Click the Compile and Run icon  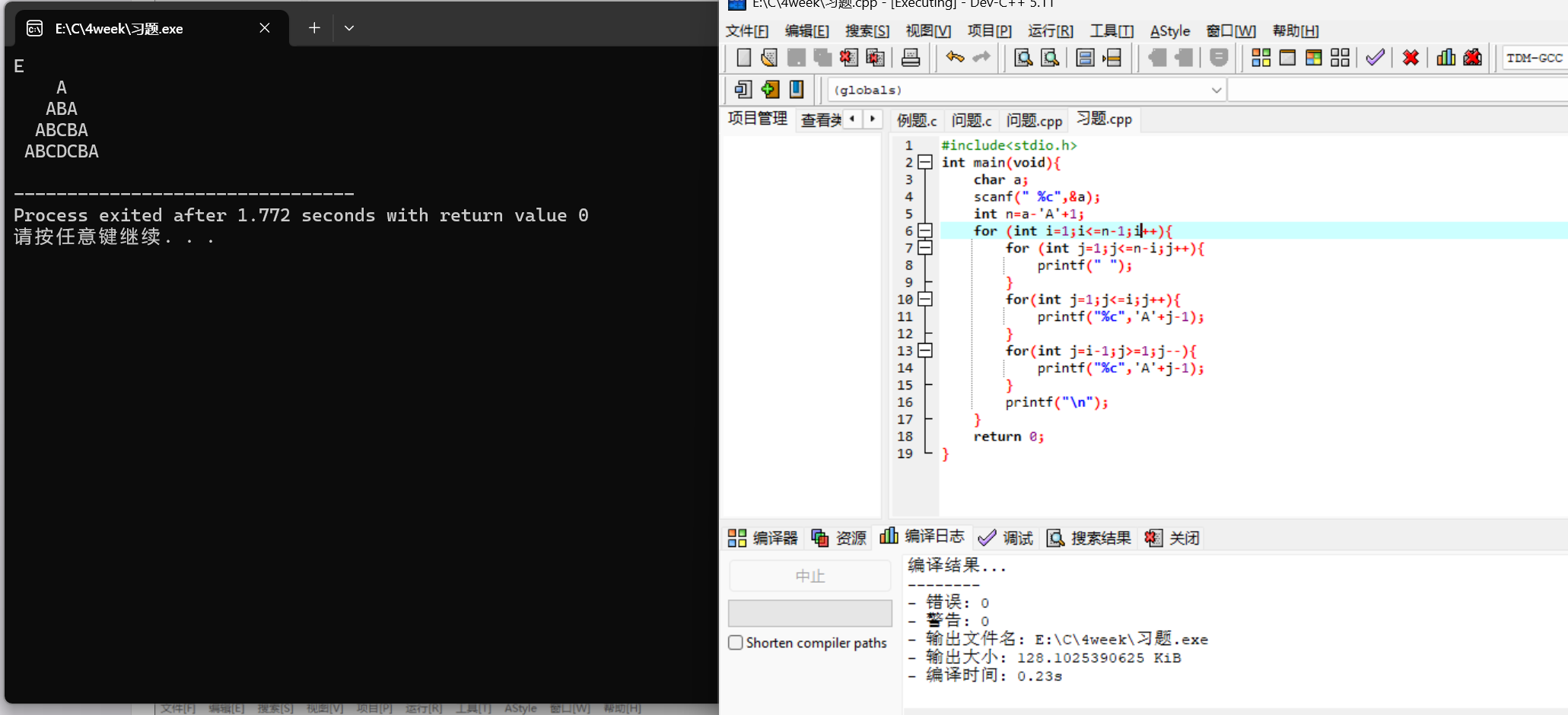click(x=1314, y=58)
